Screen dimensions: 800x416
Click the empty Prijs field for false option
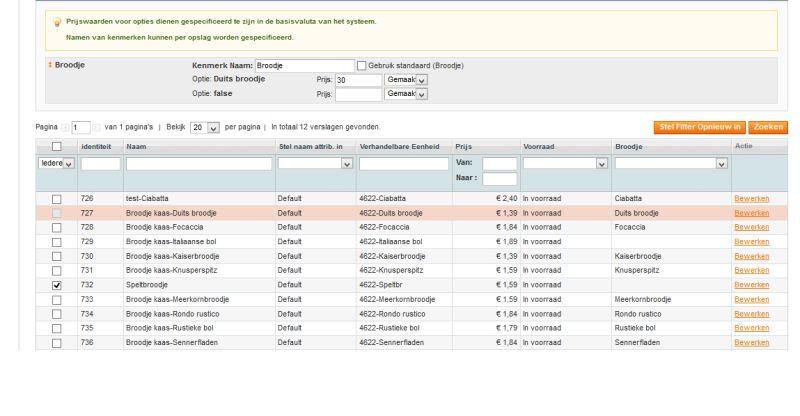coord(359,94)
